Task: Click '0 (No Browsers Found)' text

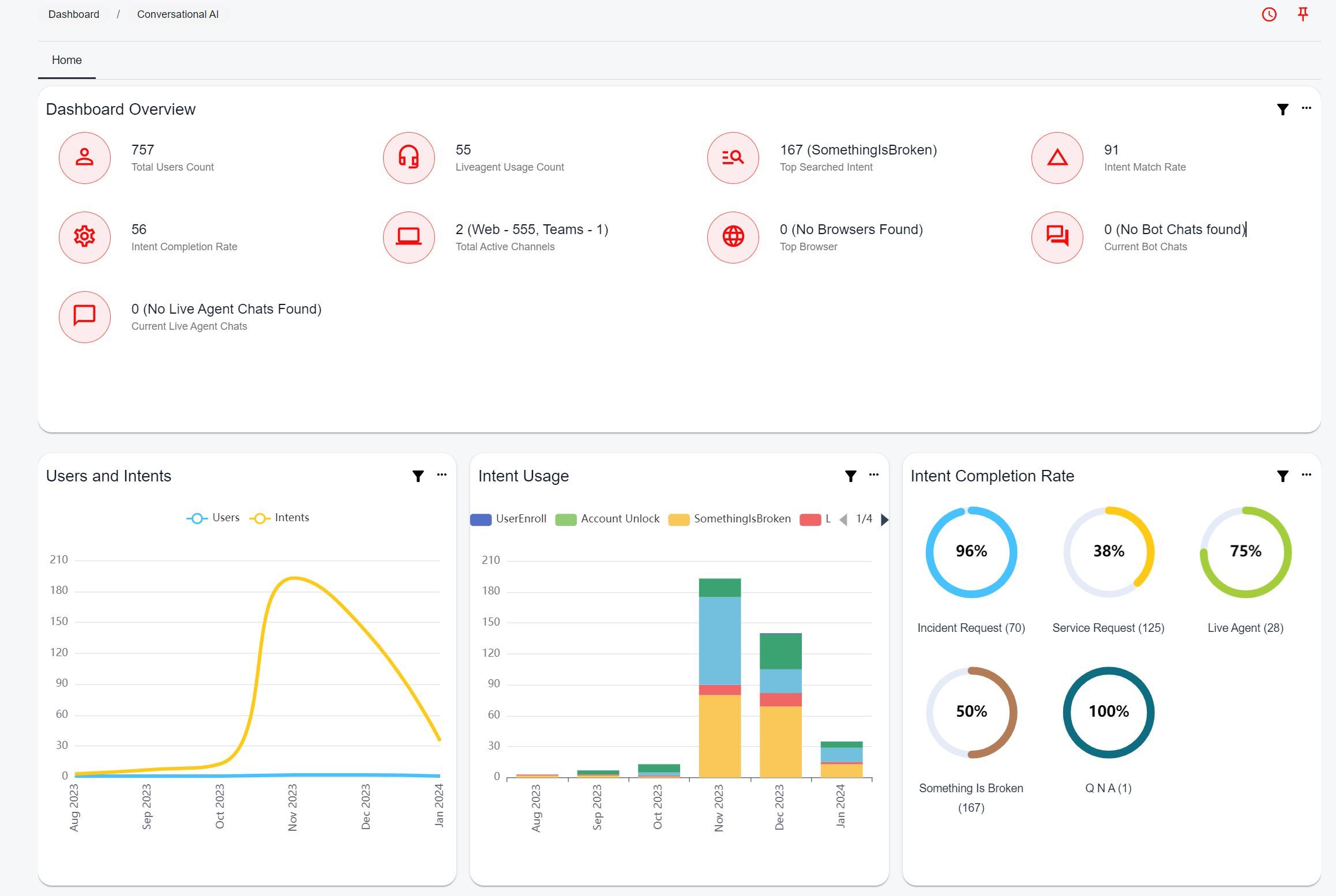Action: tap(851, 229)
